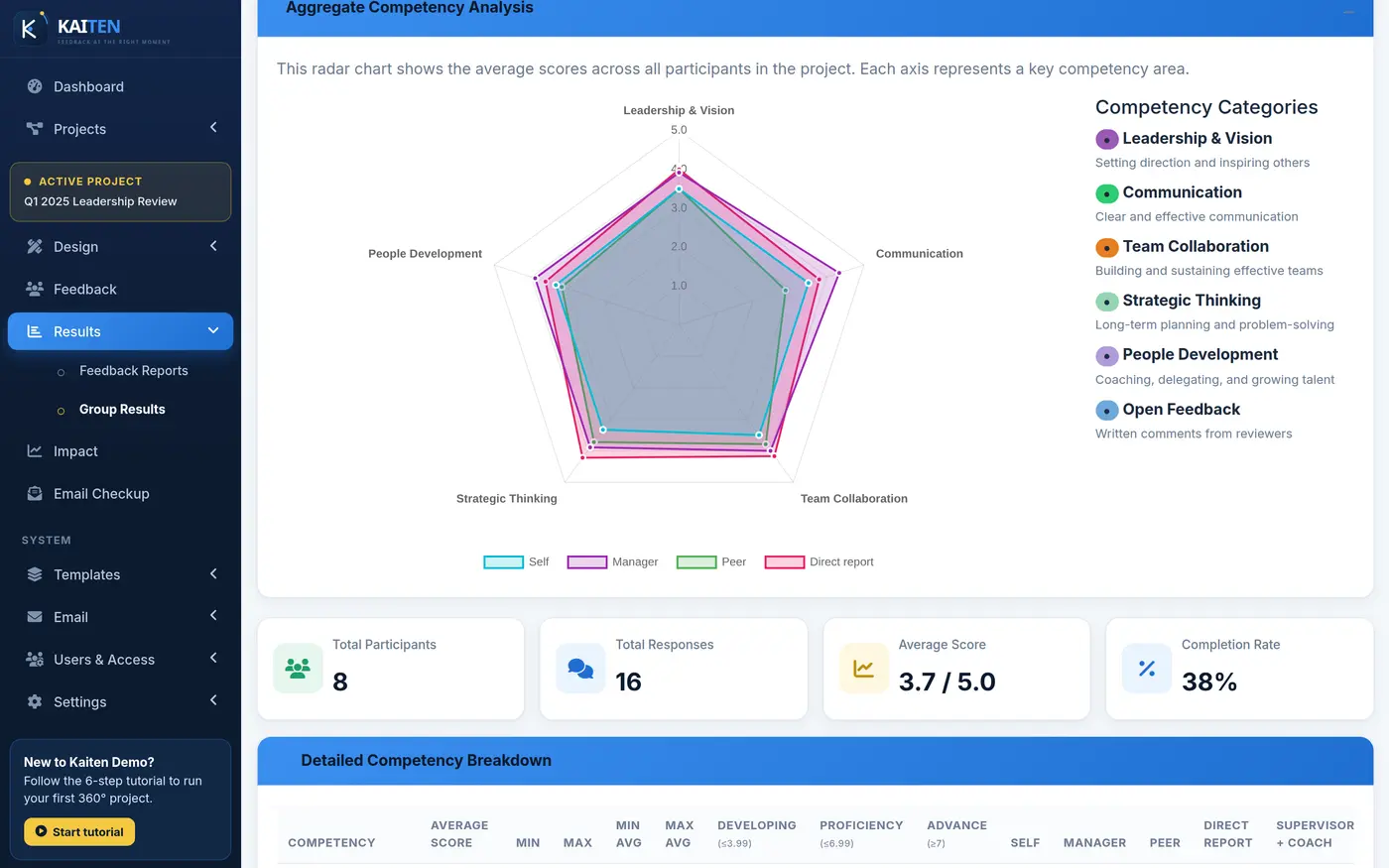The width and height of the screenshot is (1389, 868).
Task: Toggle the Direct report legend series
Action: click(819, 561)
